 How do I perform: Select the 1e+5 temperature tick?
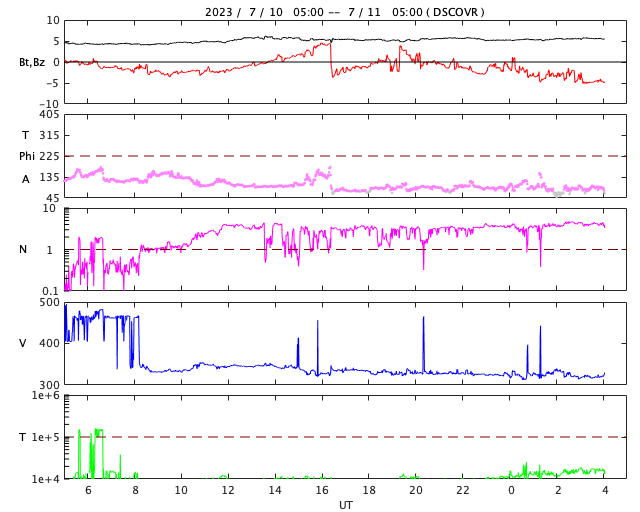[x=46, y=437]
